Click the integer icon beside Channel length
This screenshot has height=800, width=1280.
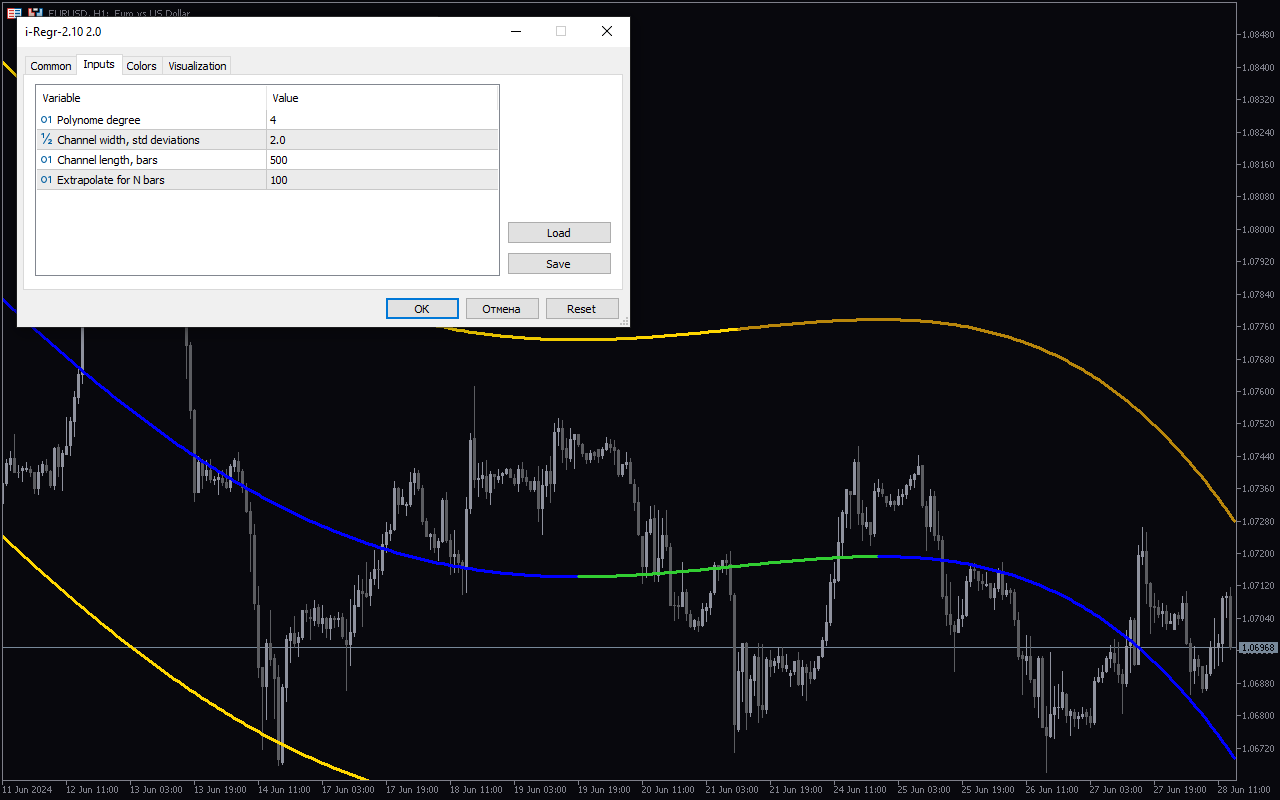(46, 160)
